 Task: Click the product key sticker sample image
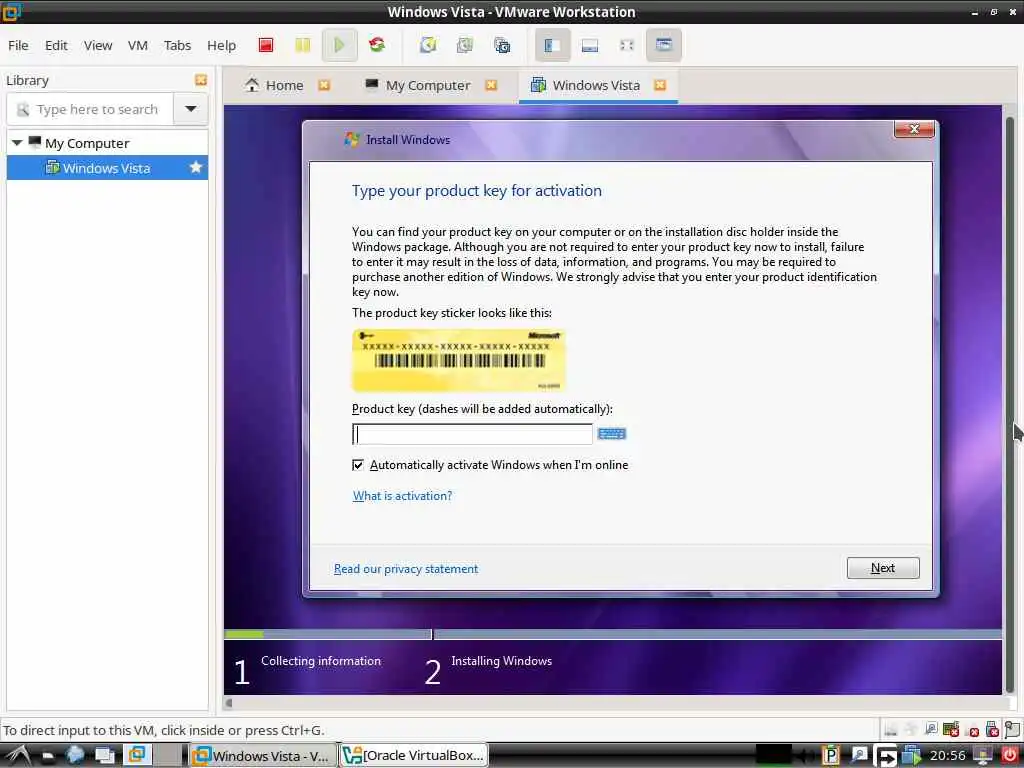(458, 360)
